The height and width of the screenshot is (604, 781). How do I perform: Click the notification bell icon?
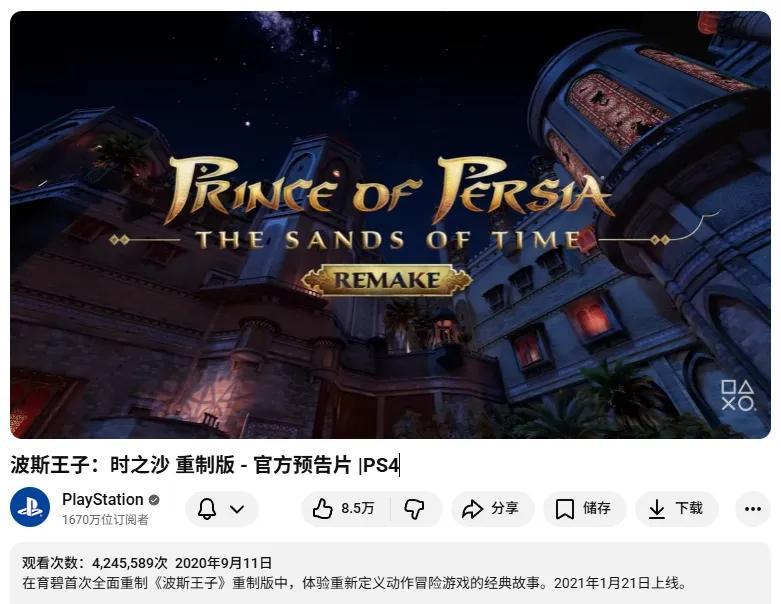pyautogui.click(x=207, y=509)
